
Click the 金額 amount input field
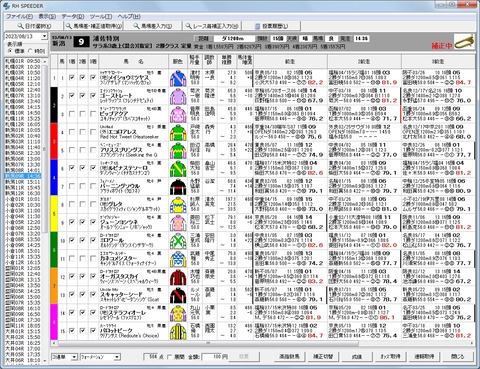(212, 357)
